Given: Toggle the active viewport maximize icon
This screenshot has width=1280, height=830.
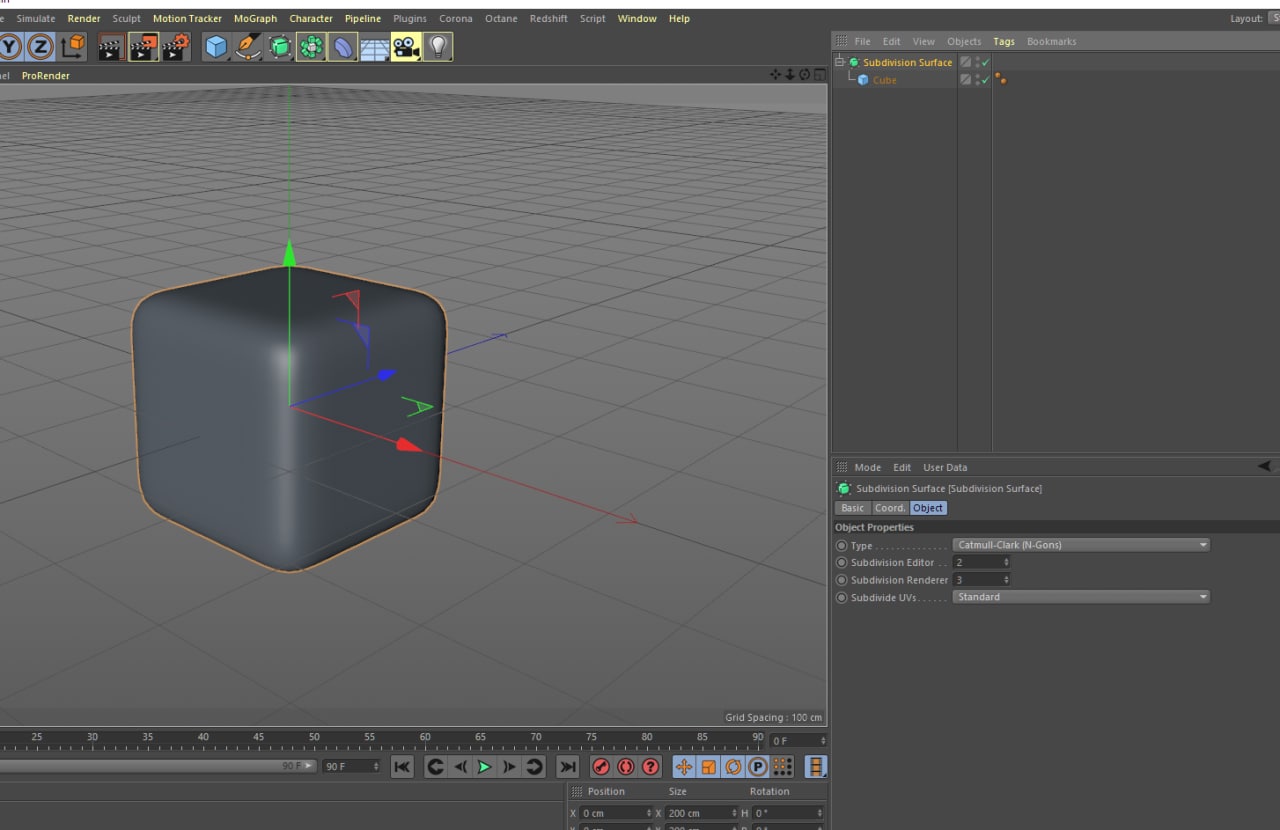Looking at the screenshot, I should (x=819, y=75).
